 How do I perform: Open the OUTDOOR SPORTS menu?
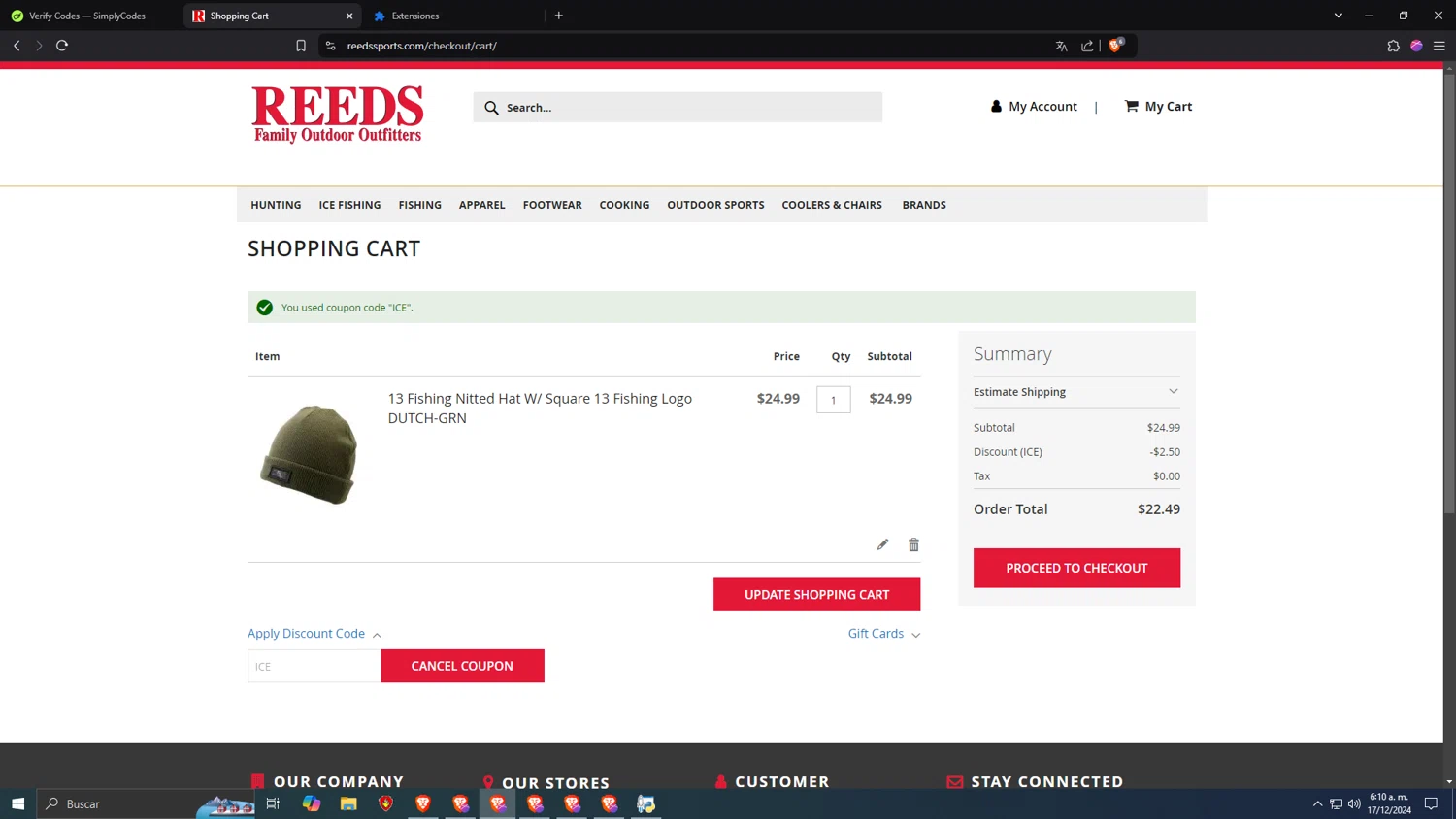[x=715, y=205]
